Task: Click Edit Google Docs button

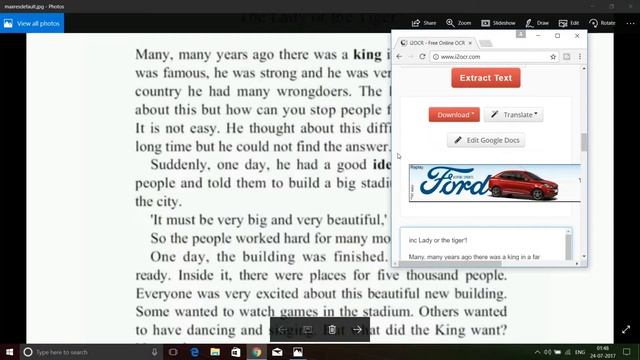Action: pos(486,140)
